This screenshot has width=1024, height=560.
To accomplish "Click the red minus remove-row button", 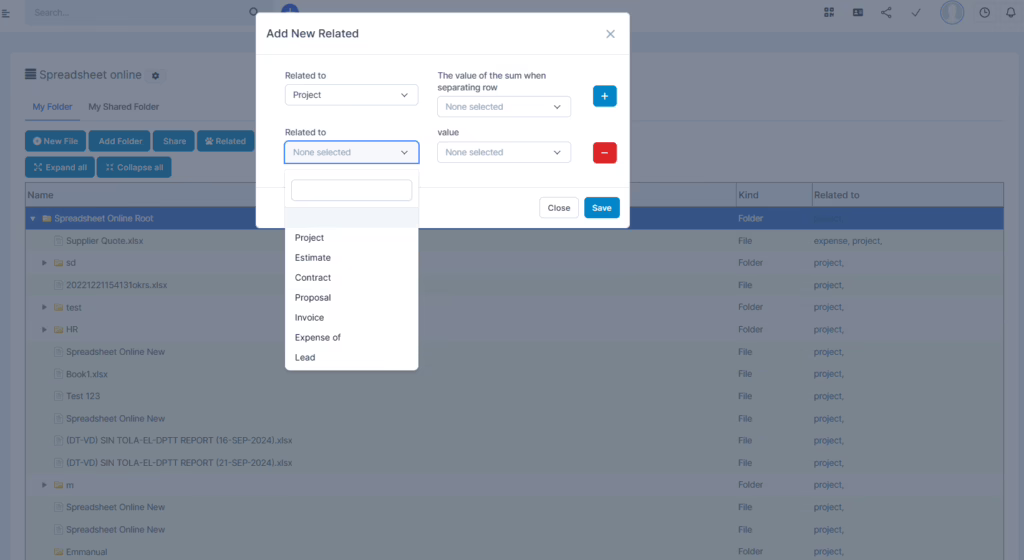I will [605, 152].
